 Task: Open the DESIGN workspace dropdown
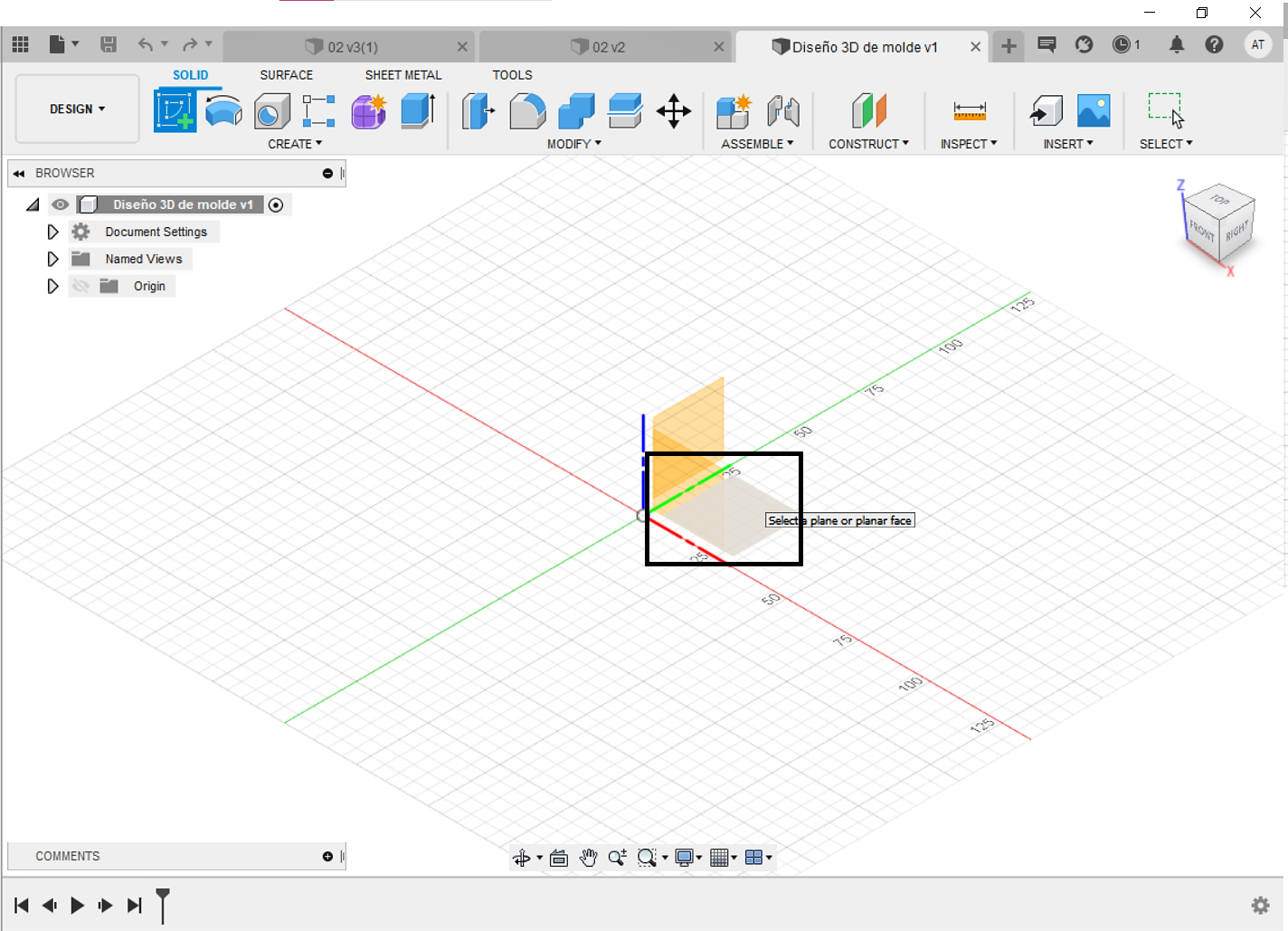click(x=78, y=109)
